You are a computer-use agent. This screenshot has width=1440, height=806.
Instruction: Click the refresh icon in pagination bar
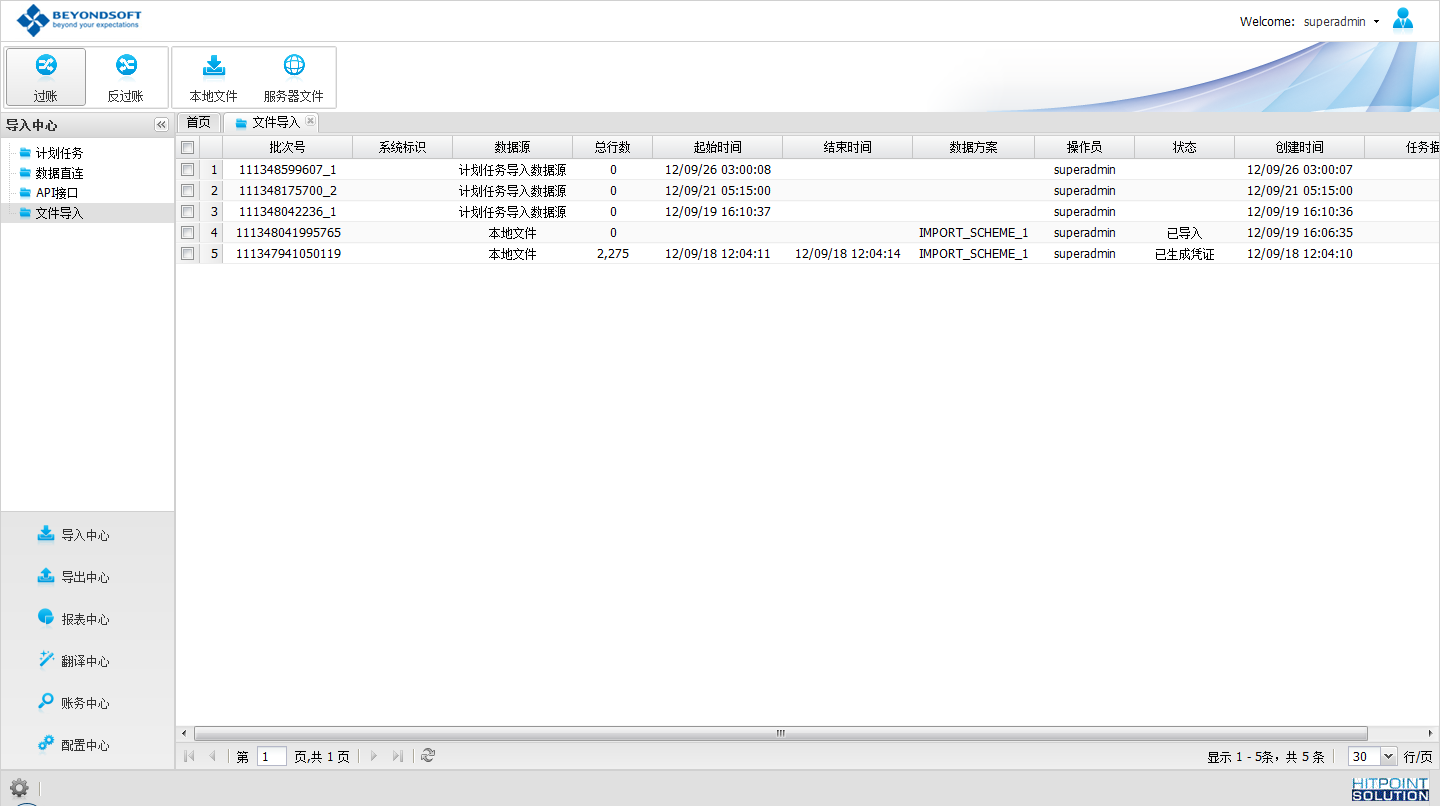pos(428,756)
